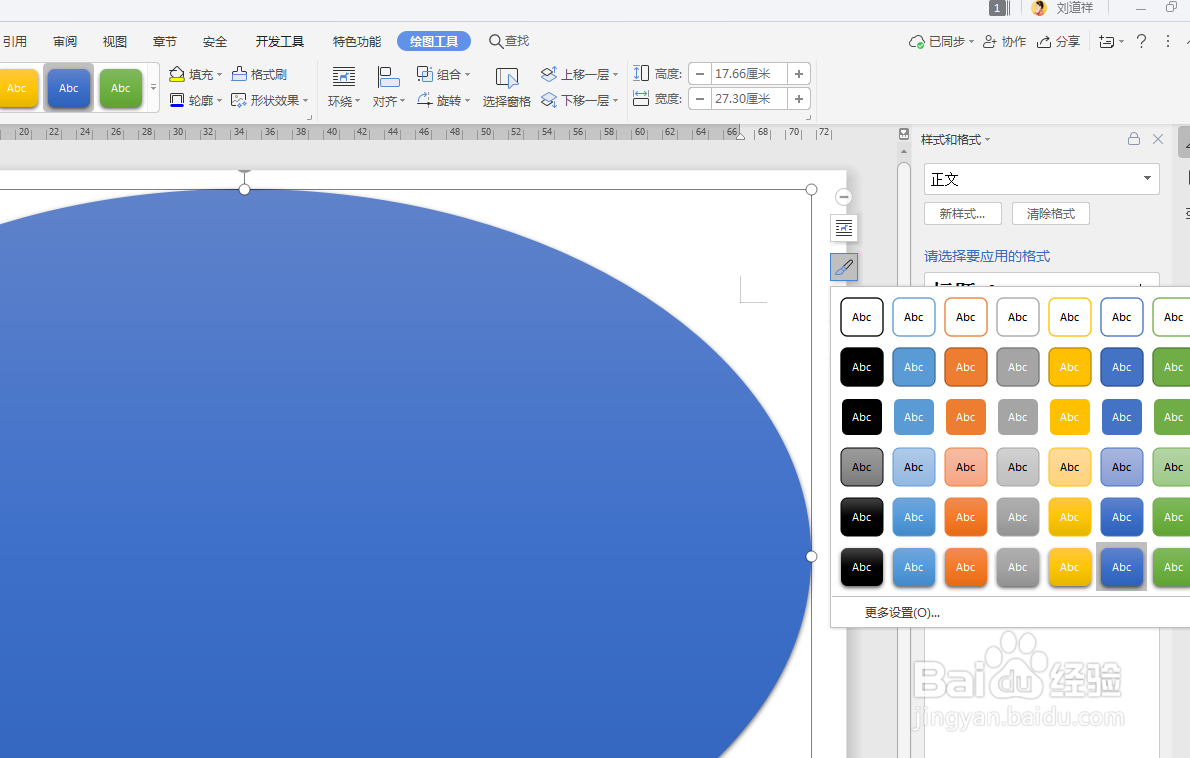
Task: Click the Share (分享) icon
Action: point(1044,42)
